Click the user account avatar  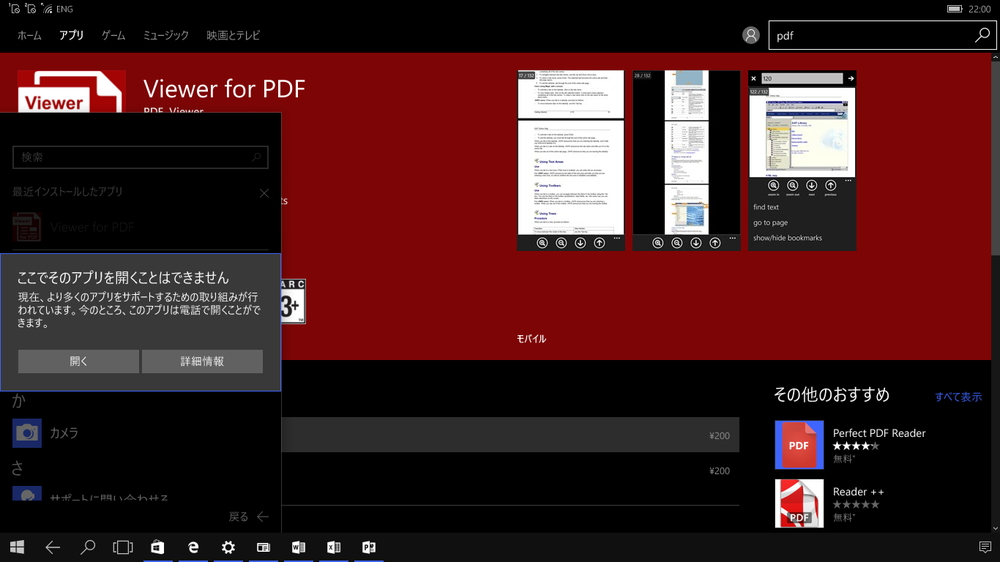(x=751, y=35)
